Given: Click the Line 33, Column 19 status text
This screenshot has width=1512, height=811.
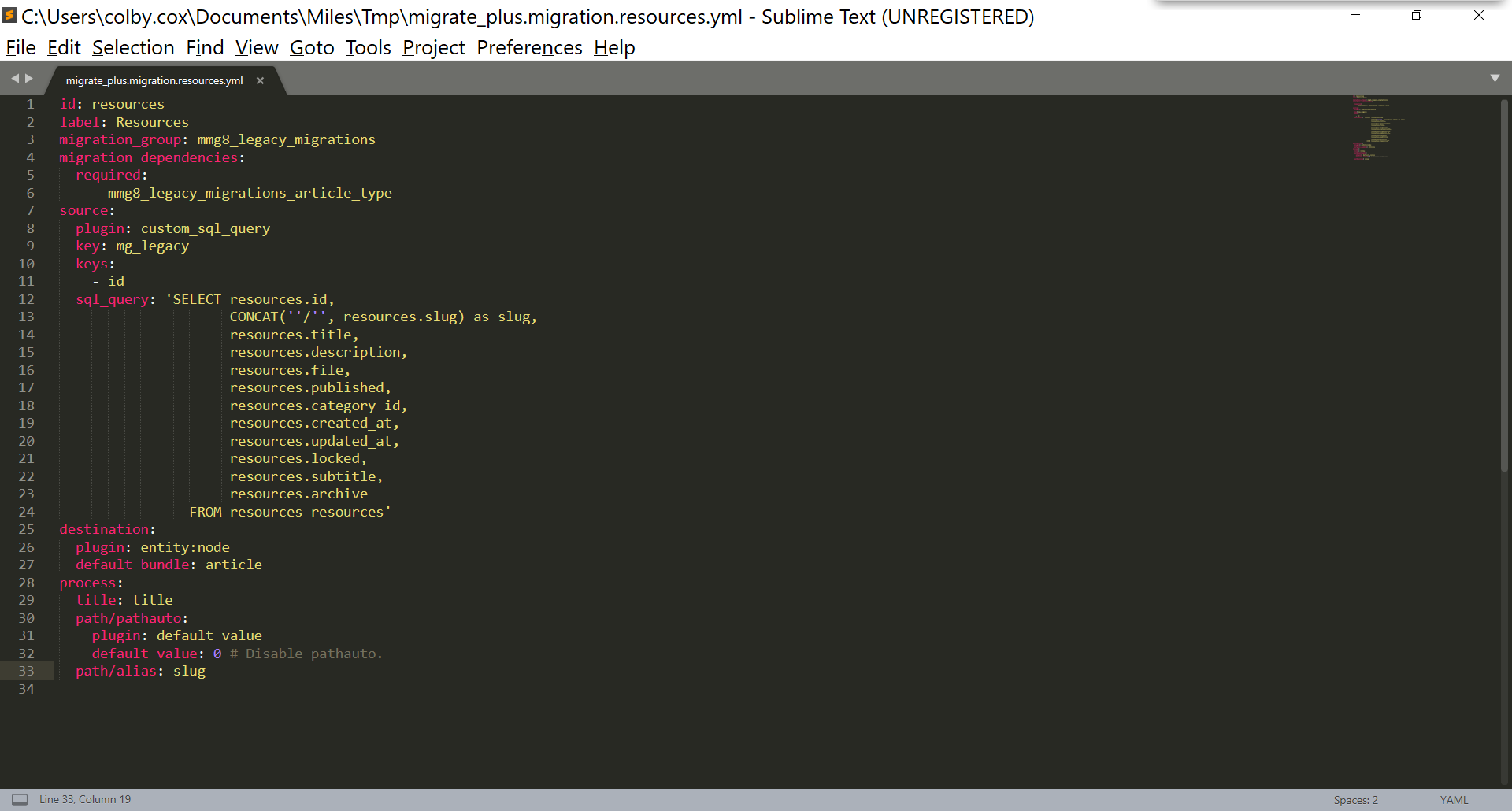Looking at the screenshot, I should click(x=85, y=799).
